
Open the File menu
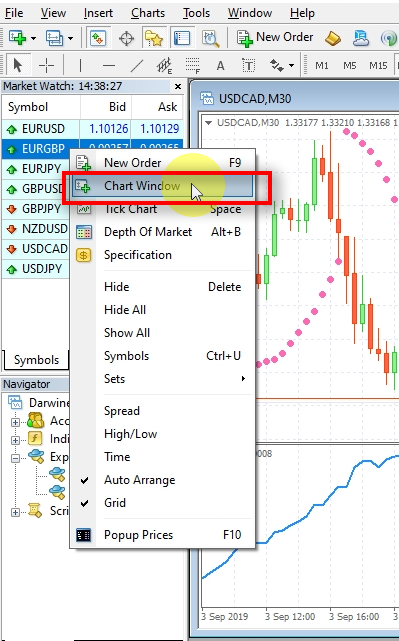tap(14, 13)
